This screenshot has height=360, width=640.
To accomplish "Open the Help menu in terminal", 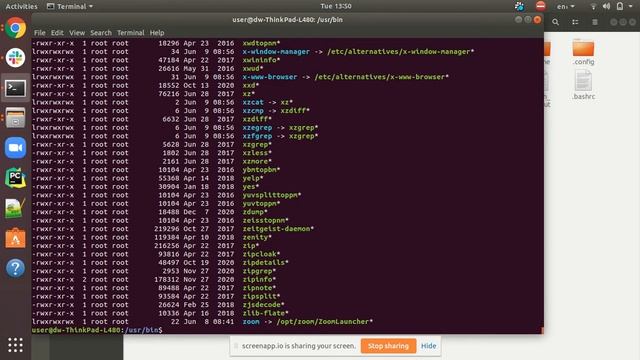I will point(157,33).
